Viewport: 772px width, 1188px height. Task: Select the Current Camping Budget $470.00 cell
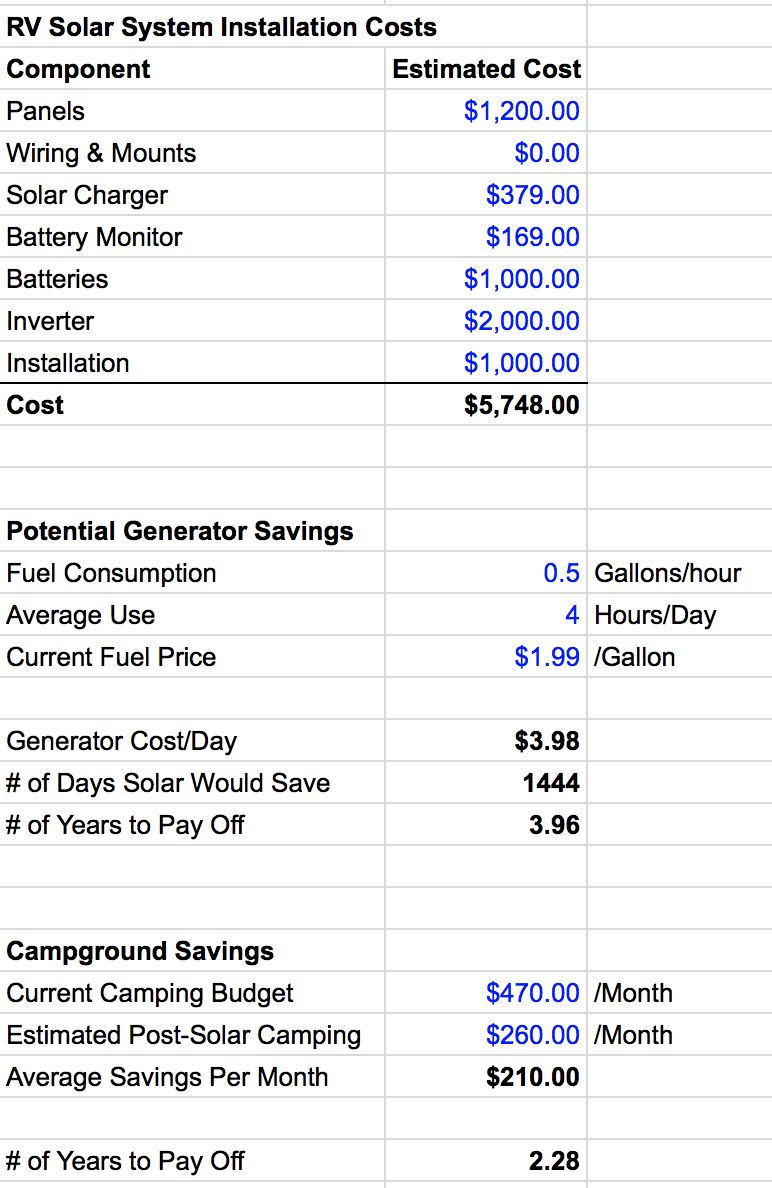tap(532, 993)
